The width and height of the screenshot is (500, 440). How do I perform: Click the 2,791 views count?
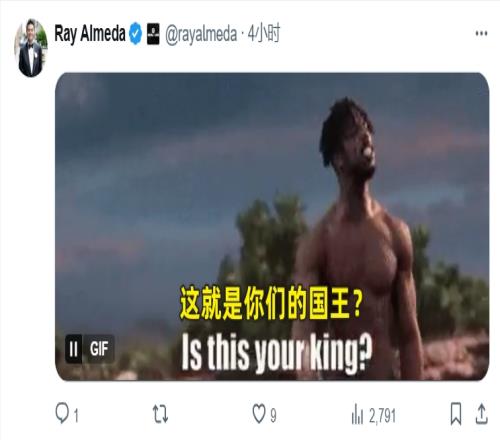tap(382, 416)
